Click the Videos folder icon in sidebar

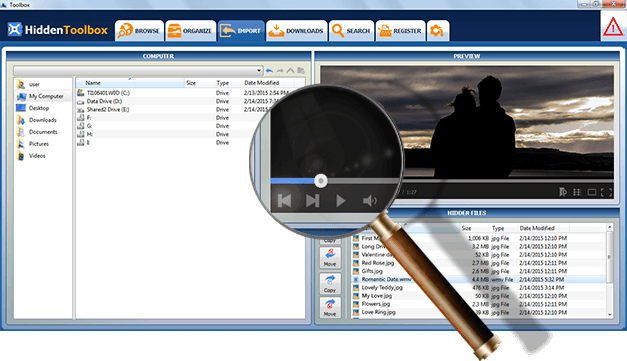click(x=21, y=156)
